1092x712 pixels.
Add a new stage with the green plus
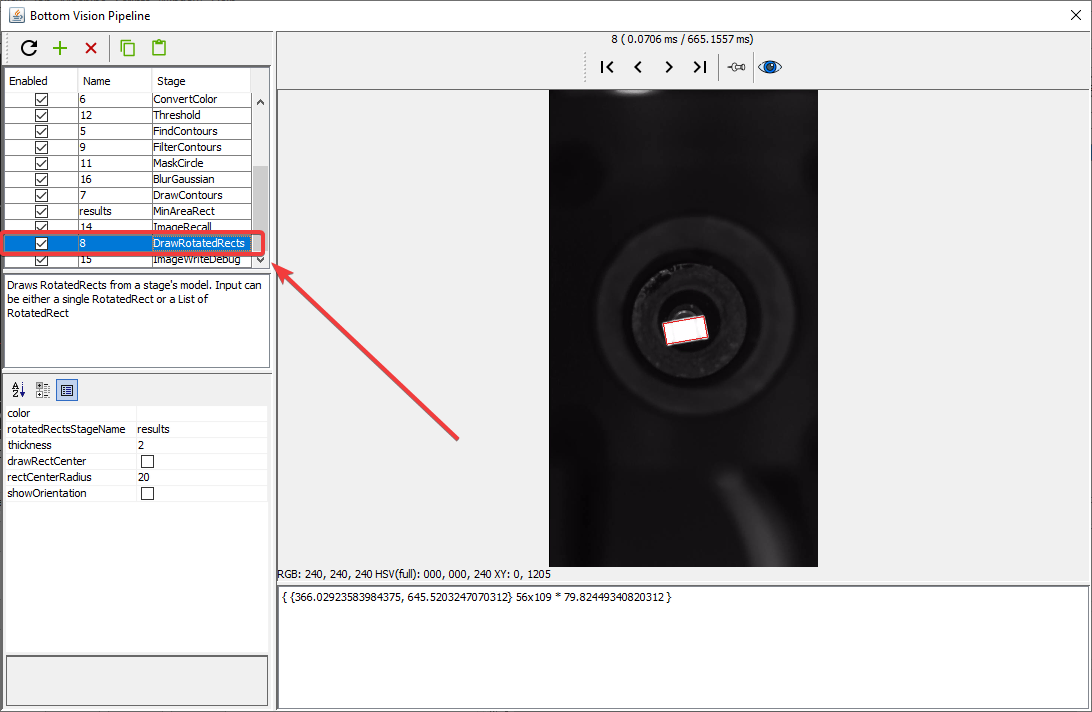click(60, 48)
